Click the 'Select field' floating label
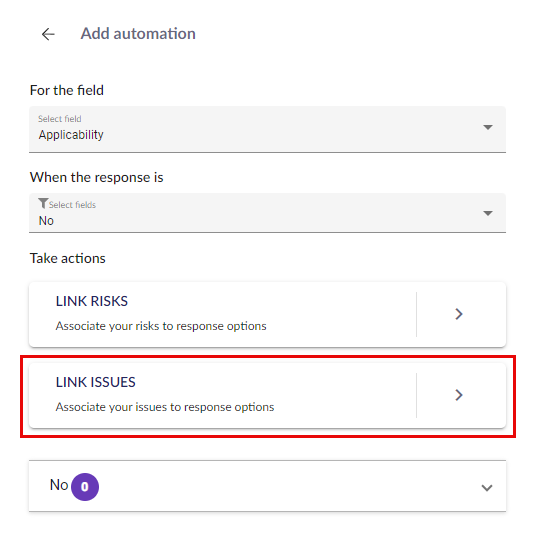Viewport: 535px width, 559px height. 60,119
